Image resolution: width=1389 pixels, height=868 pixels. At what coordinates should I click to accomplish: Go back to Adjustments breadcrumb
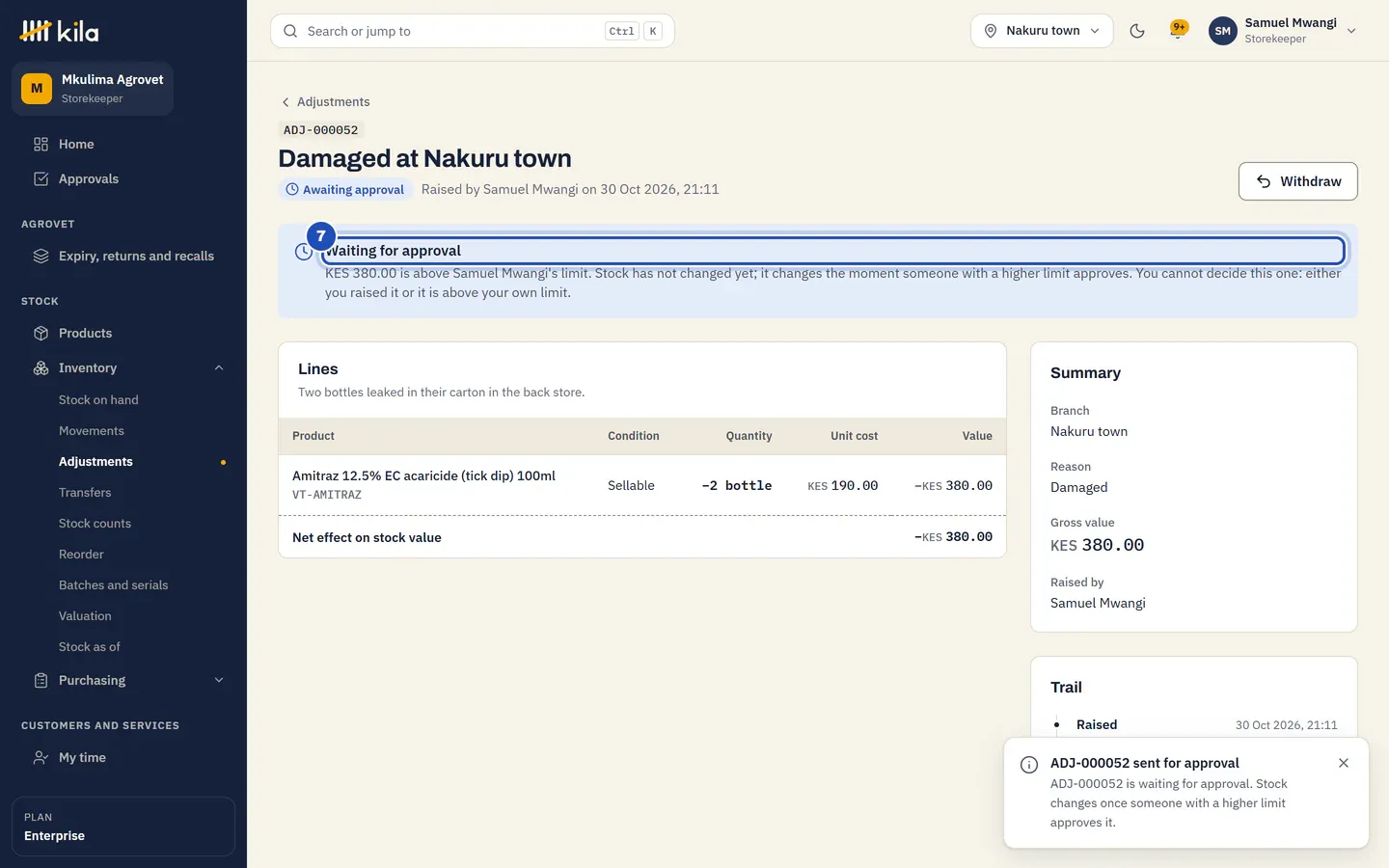click(x=325, y=101)
